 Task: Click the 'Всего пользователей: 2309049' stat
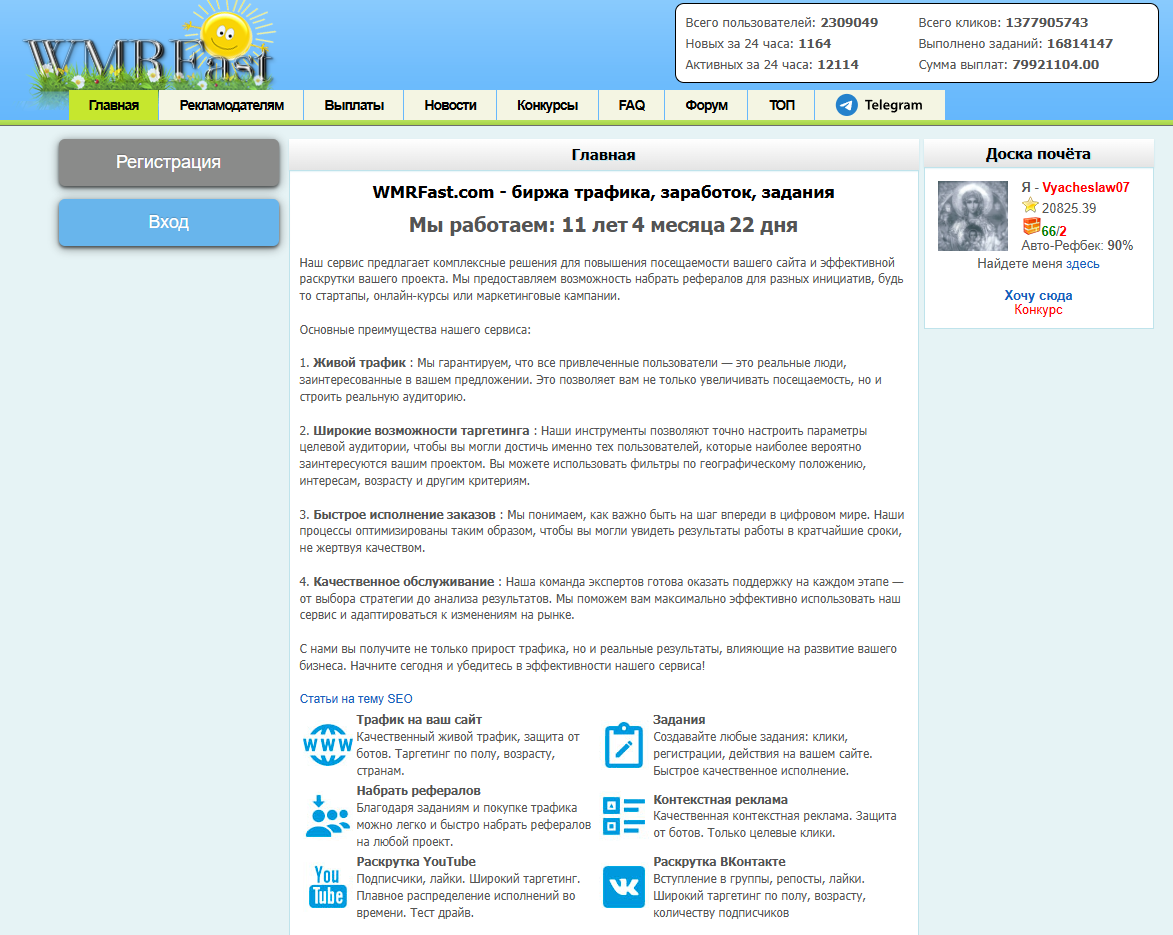(x=782, y=22)
